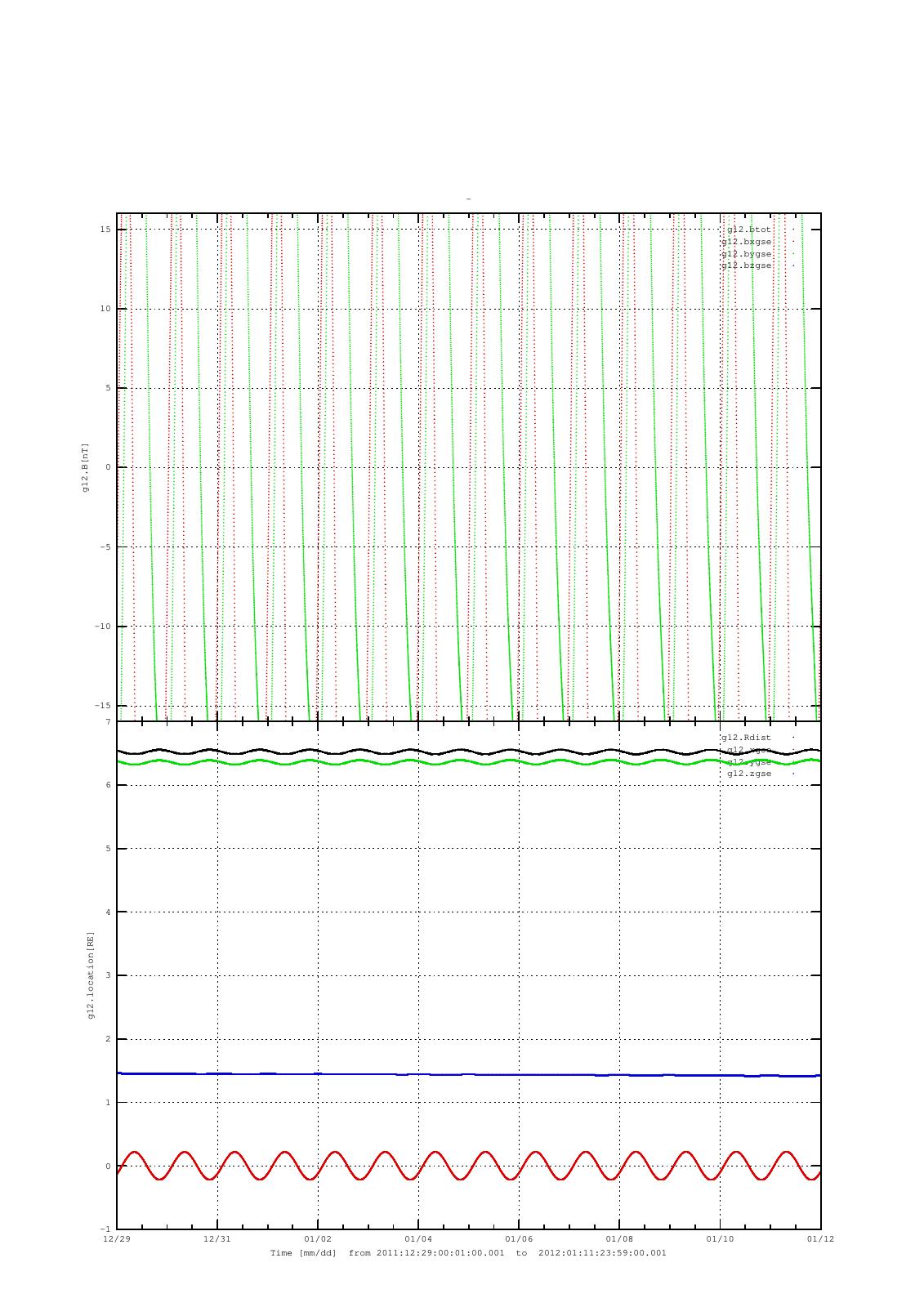924x1307 pixels.
Task: Click the 01/02 date tick label
Action: tap(318, 1239)
